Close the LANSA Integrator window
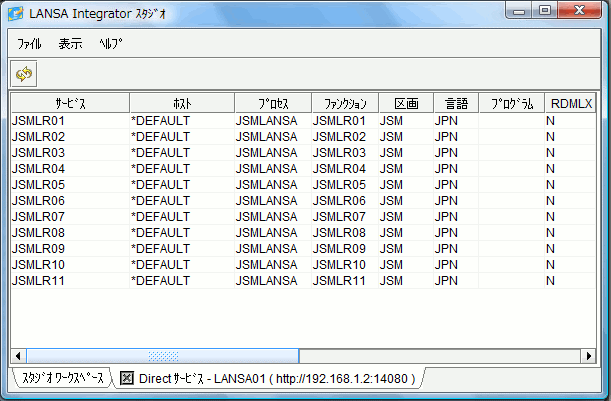The width and height of the screenshot is (611, 401). tap(579, 11)
